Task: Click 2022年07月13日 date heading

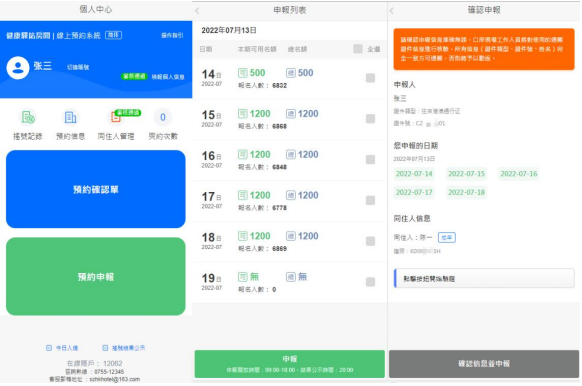Action: pyautogui.click(x=229, y=30)
